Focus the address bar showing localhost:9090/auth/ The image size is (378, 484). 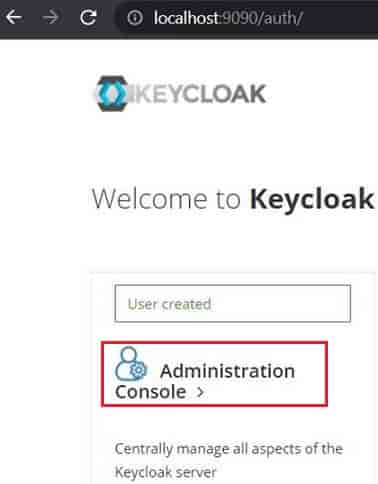click(x=247, y=18)
